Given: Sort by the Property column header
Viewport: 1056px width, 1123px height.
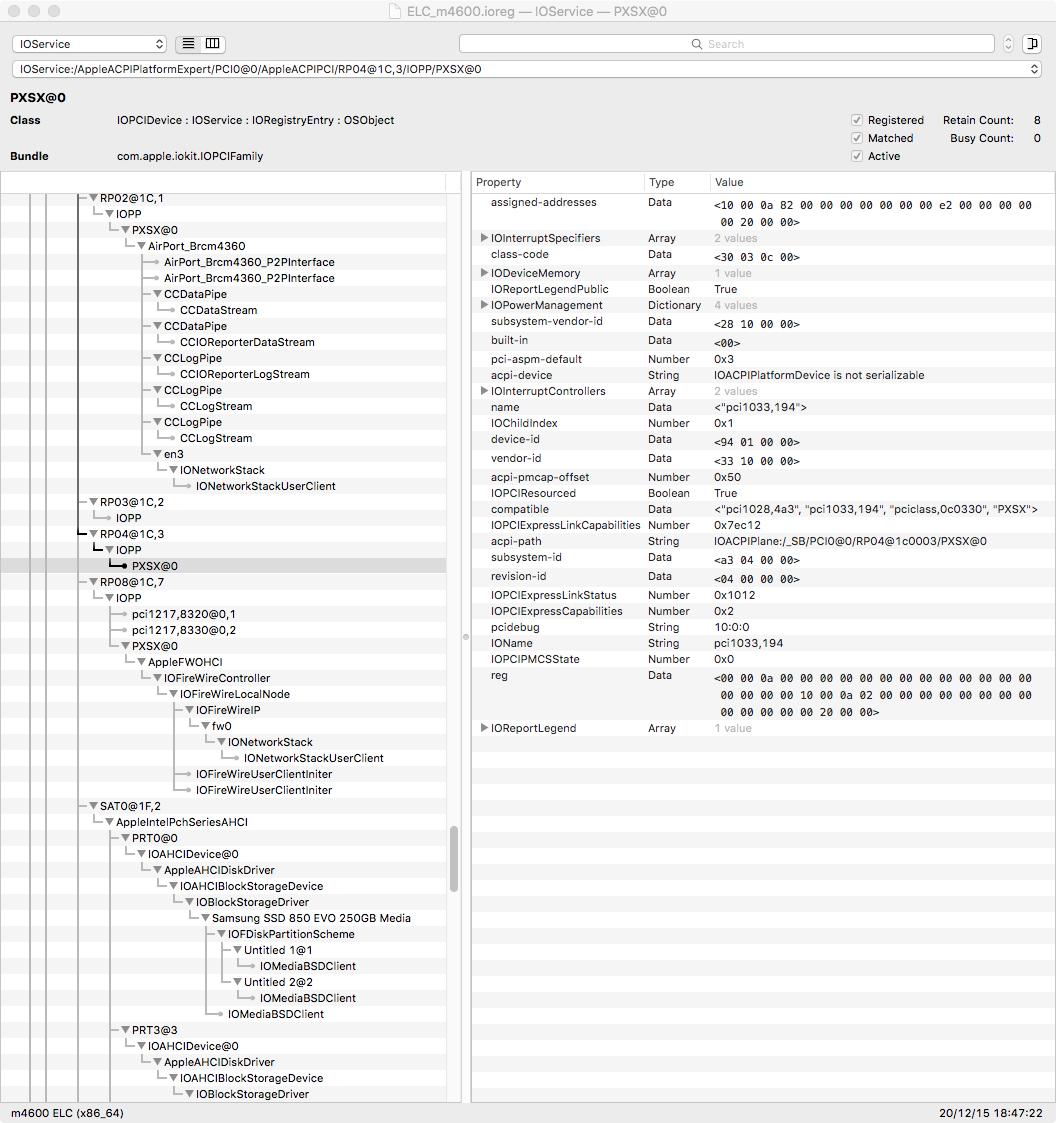Looking at the screenshot, I should click(557, 182).
